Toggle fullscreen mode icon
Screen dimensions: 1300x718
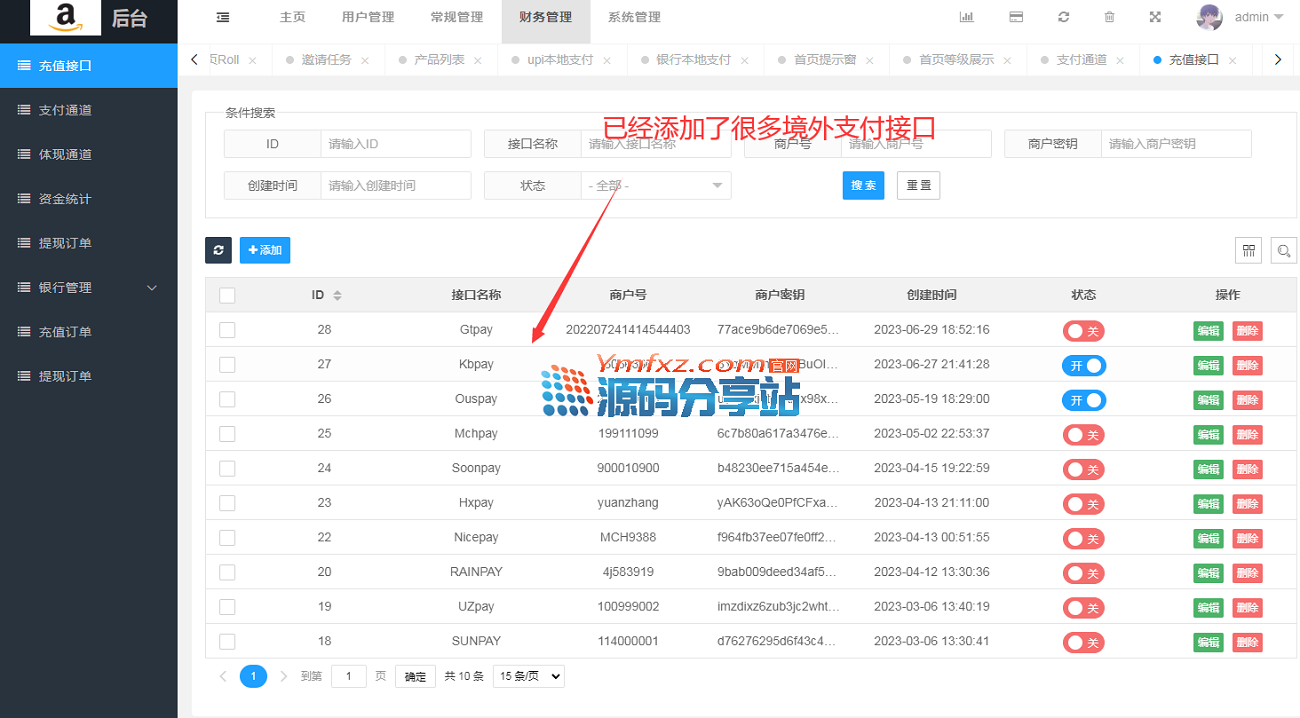tap(1155, 17)
